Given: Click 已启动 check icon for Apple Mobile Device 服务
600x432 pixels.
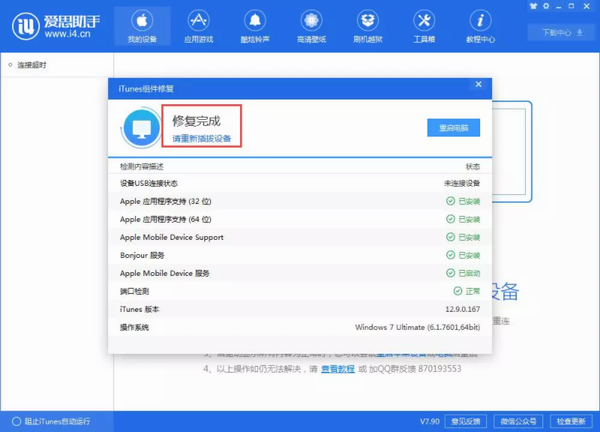Looking at the screenshot, I should point(450,273).
